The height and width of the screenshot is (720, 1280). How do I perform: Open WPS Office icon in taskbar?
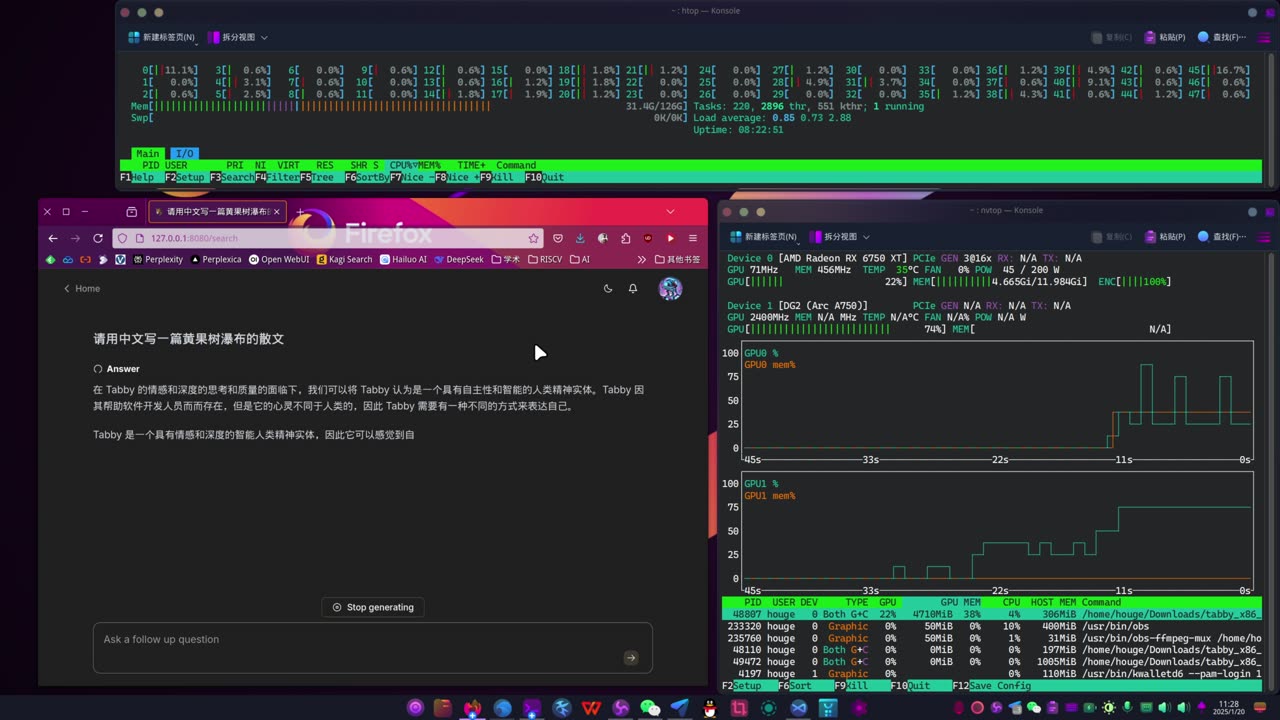(591, 708)
